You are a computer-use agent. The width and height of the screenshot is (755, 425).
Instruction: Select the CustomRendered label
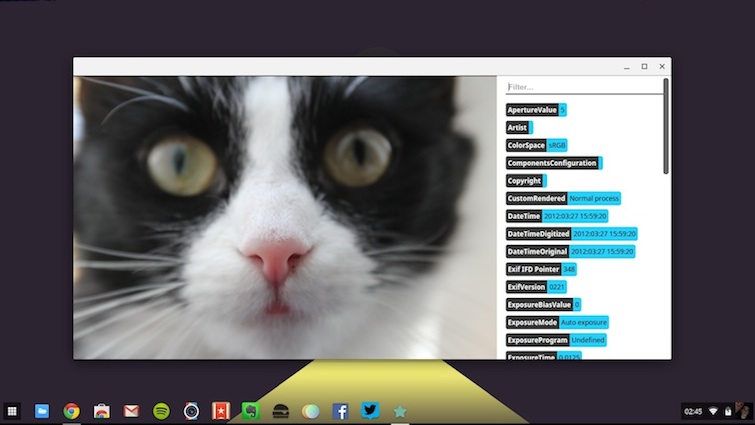point(536,198)
